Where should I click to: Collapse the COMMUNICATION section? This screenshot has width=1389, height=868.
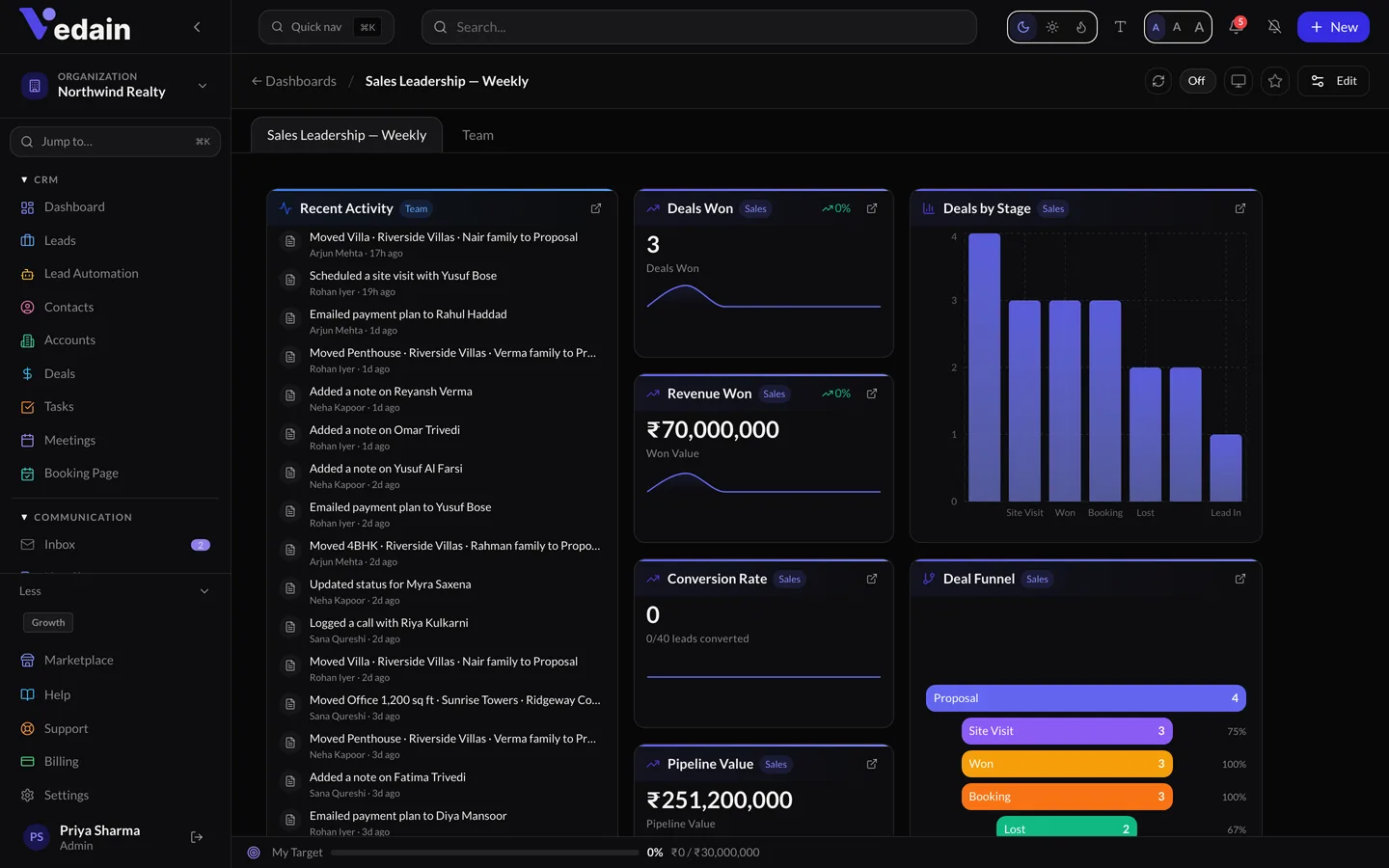pyautogui.click(x=76, y=517)
